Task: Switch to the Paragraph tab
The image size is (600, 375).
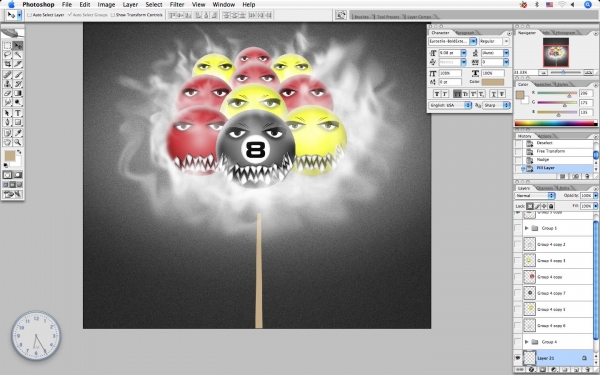Action: tap(465, 33)
